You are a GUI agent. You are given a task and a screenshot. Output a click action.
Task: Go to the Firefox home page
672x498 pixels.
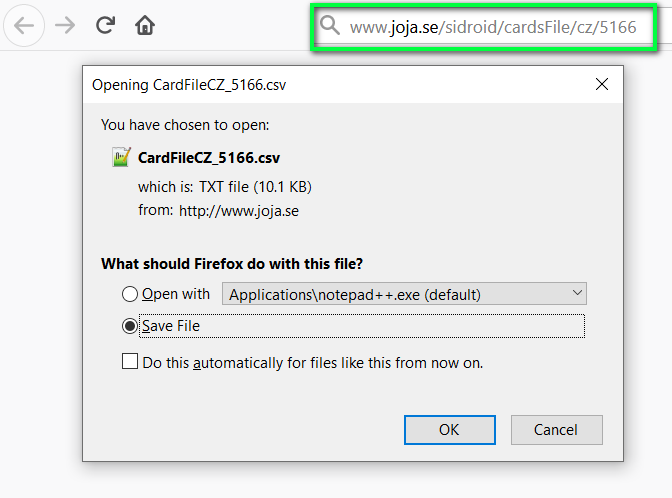pos(145,26)
